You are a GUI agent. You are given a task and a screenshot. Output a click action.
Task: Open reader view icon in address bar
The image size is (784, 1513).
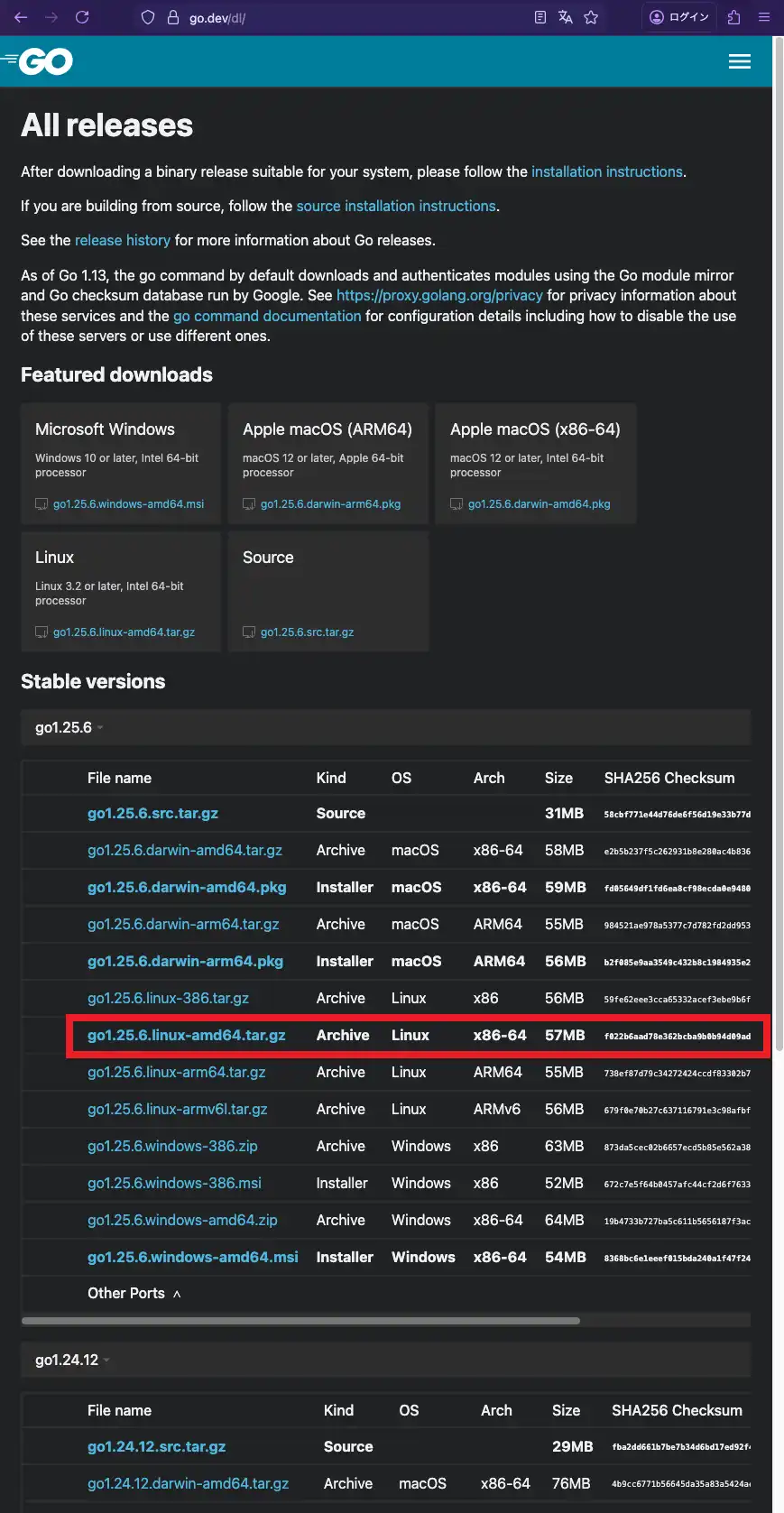540,17
